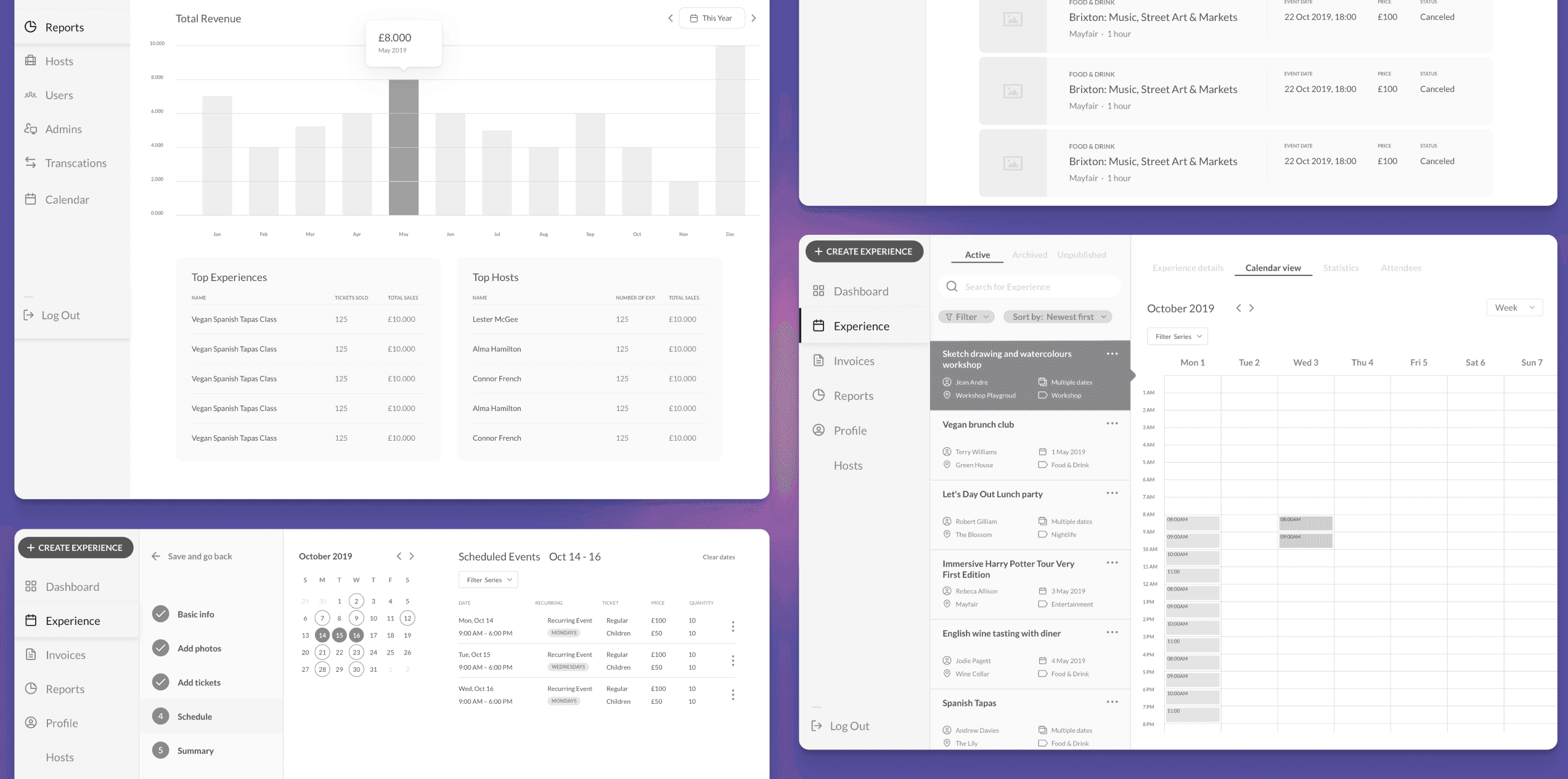Open the Sort by: Newest first dropdown
Viewport: 1568px width, 779px height.
1058,317
